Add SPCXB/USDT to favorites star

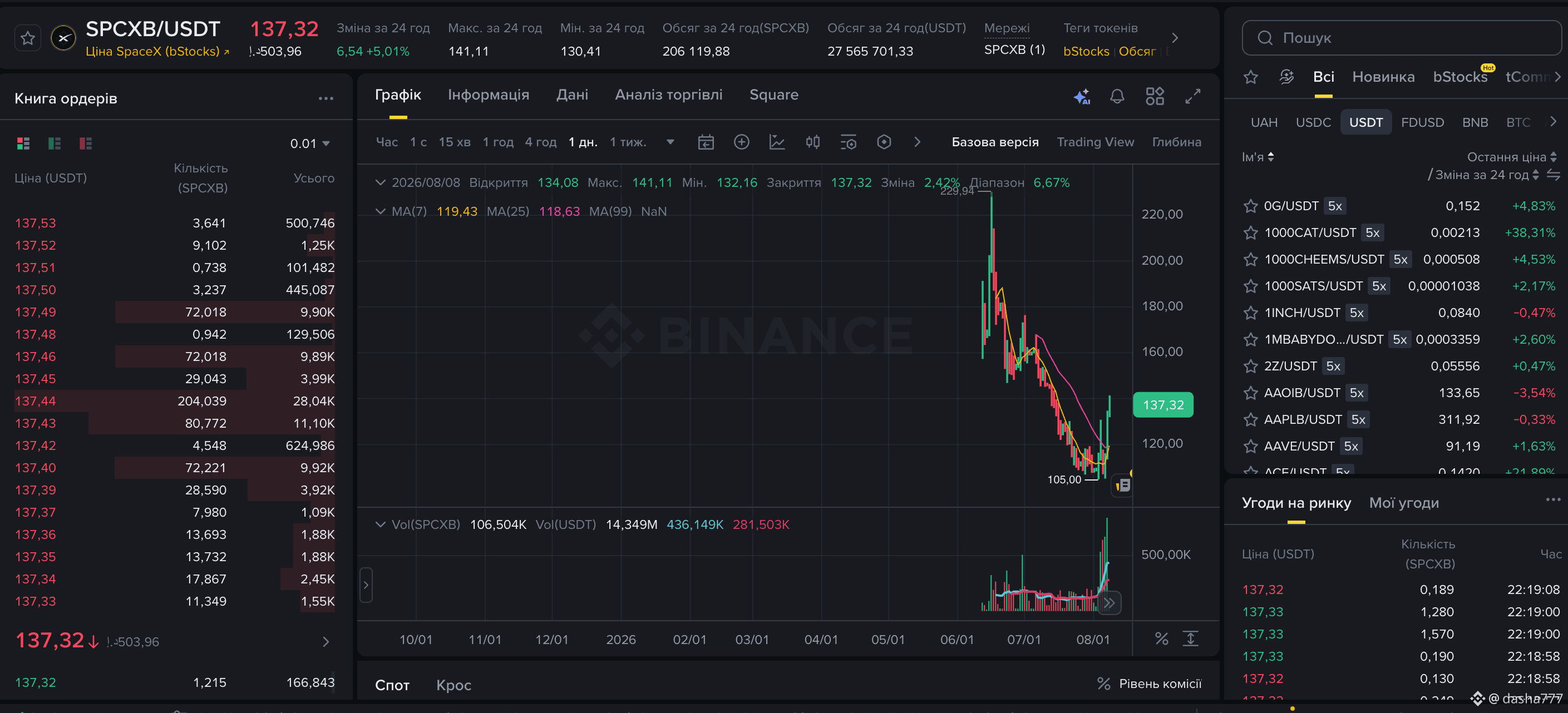27,38
